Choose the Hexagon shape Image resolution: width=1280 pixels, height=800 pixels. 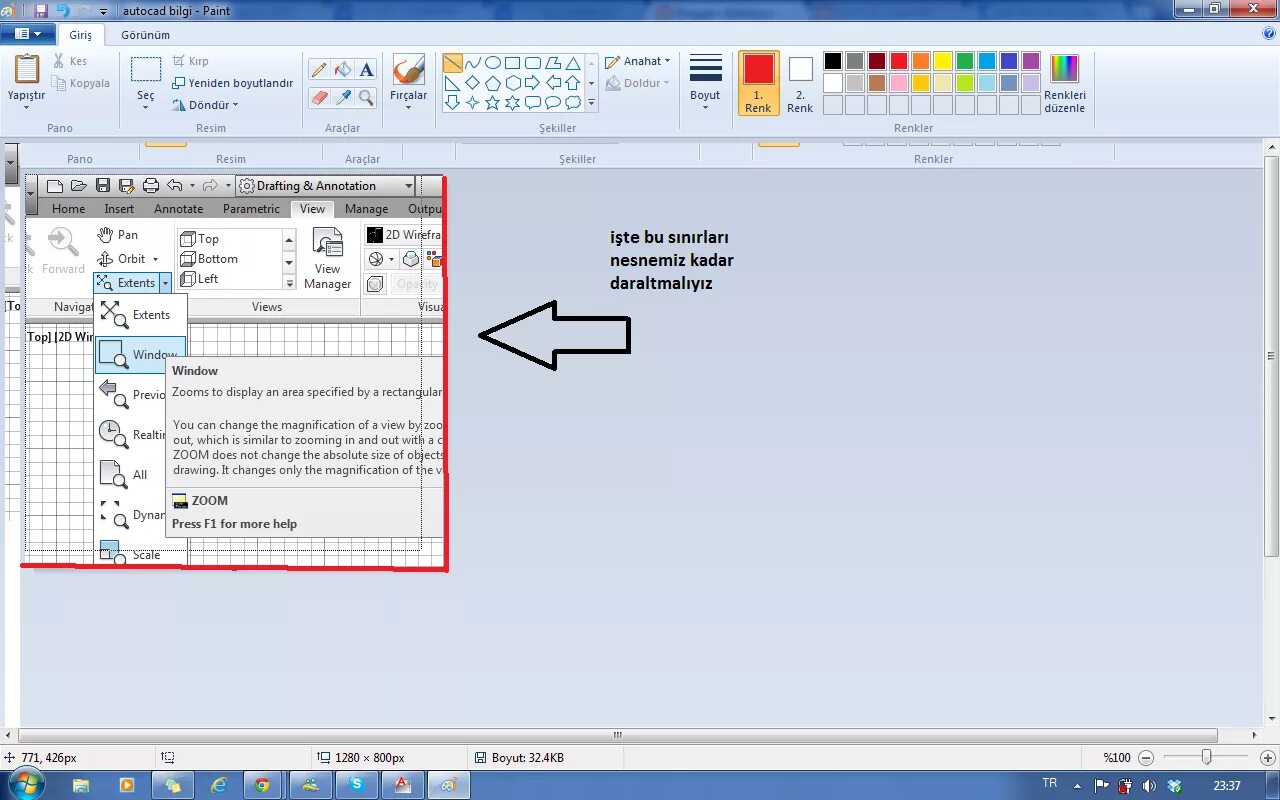click(x=513, y=83)
